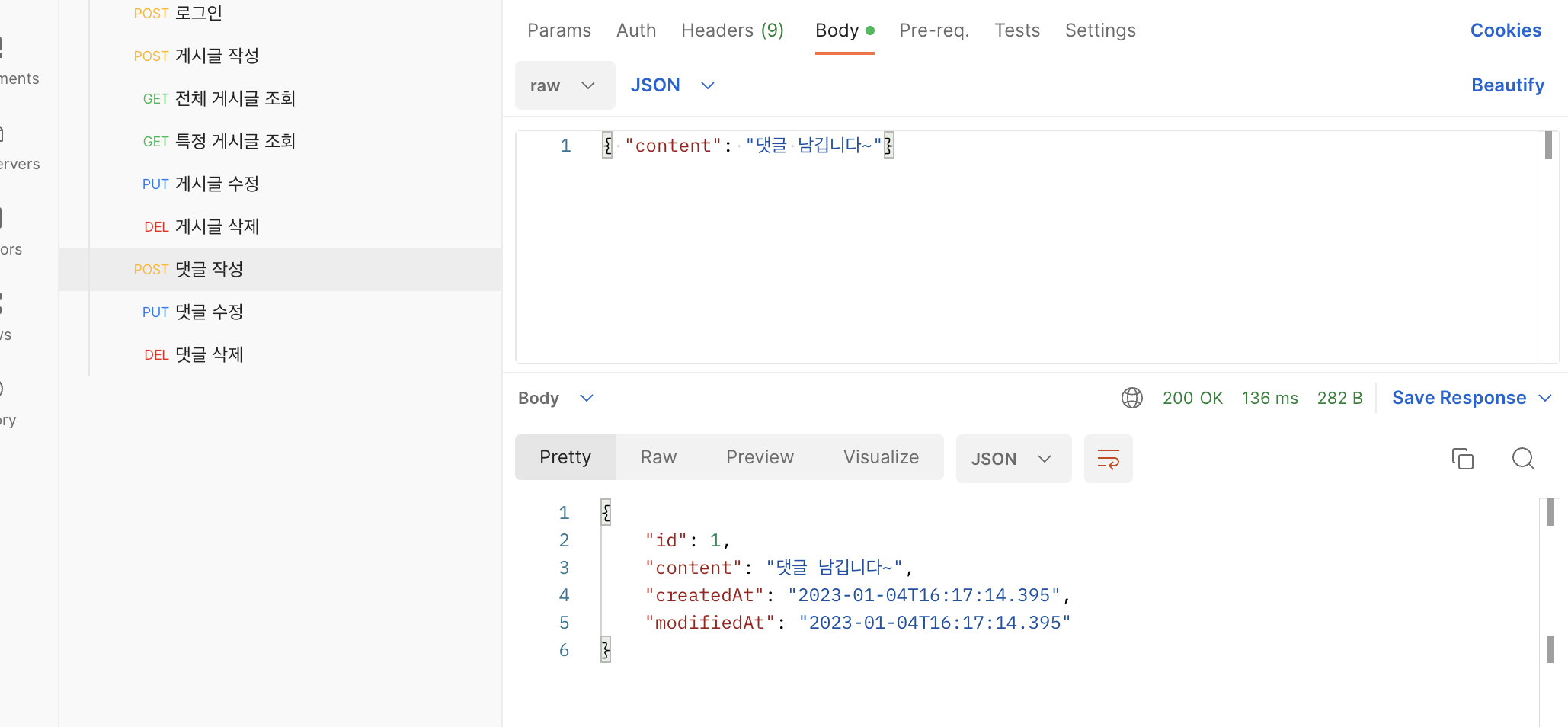Click the globe network icon near status
This screenshot has width=1568, height=727.
[x=1131, y=398]
